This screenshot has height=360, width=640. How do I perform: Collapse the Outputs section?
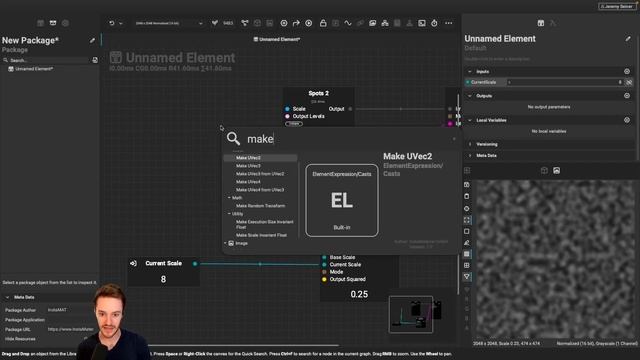click(x=469, y=96)
